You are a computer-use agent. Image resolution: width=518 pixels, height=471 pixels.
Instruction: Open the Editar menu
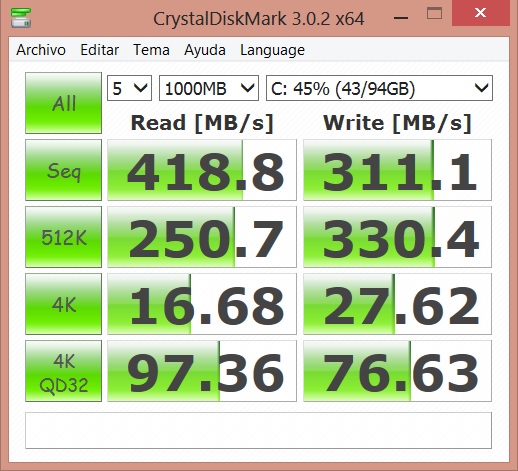pos(99,50)
